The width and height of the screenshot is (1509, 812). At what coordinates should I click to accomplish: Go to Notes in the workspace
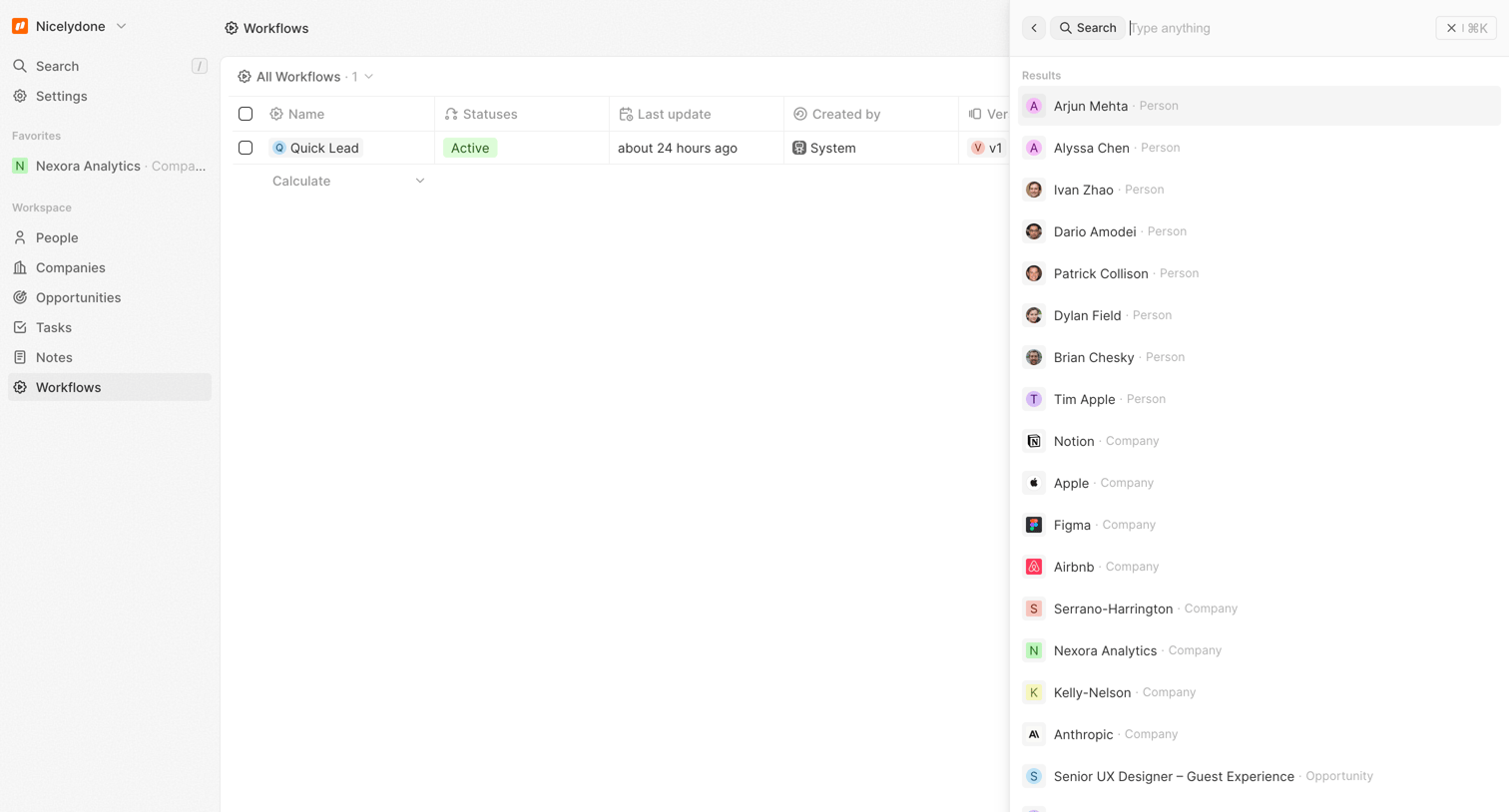coord(110,357)
